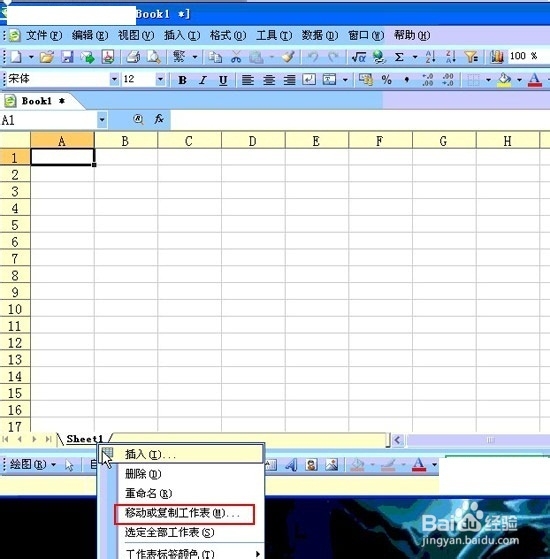Open the 绘图(R) drawing menu
The height and width of the screenshot is (559, 550).
(x=32, y=465)
